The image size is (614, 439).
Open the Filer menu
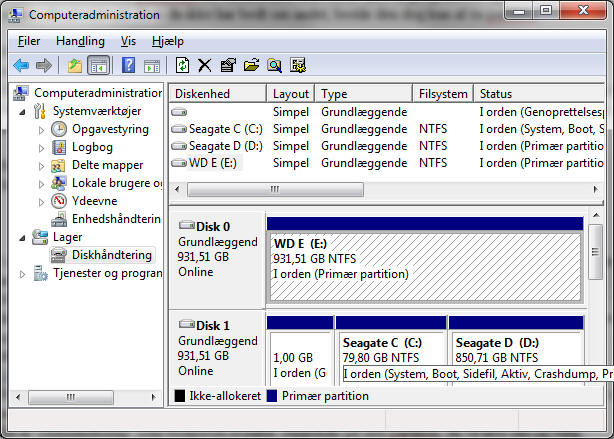click(x=29, y=41)
